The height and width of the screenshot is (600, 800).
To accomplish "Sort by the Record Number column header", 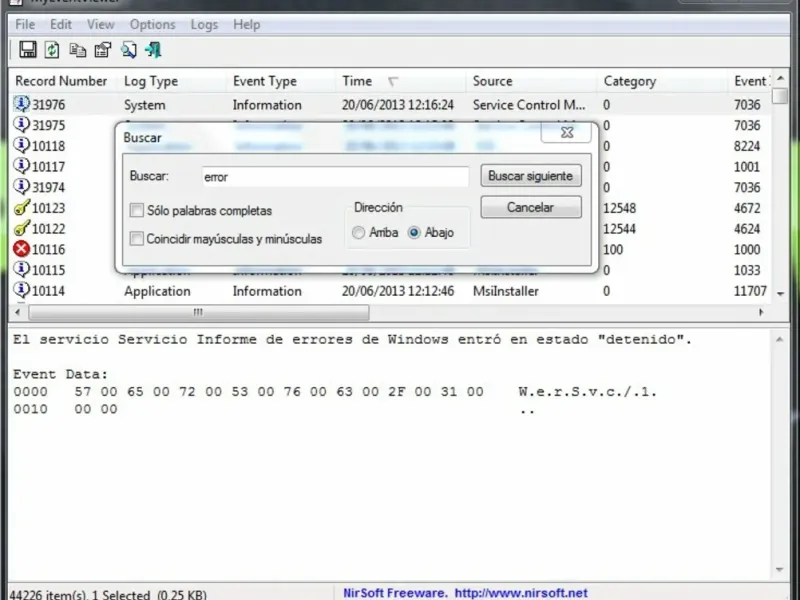I will (x=61, y=81).
